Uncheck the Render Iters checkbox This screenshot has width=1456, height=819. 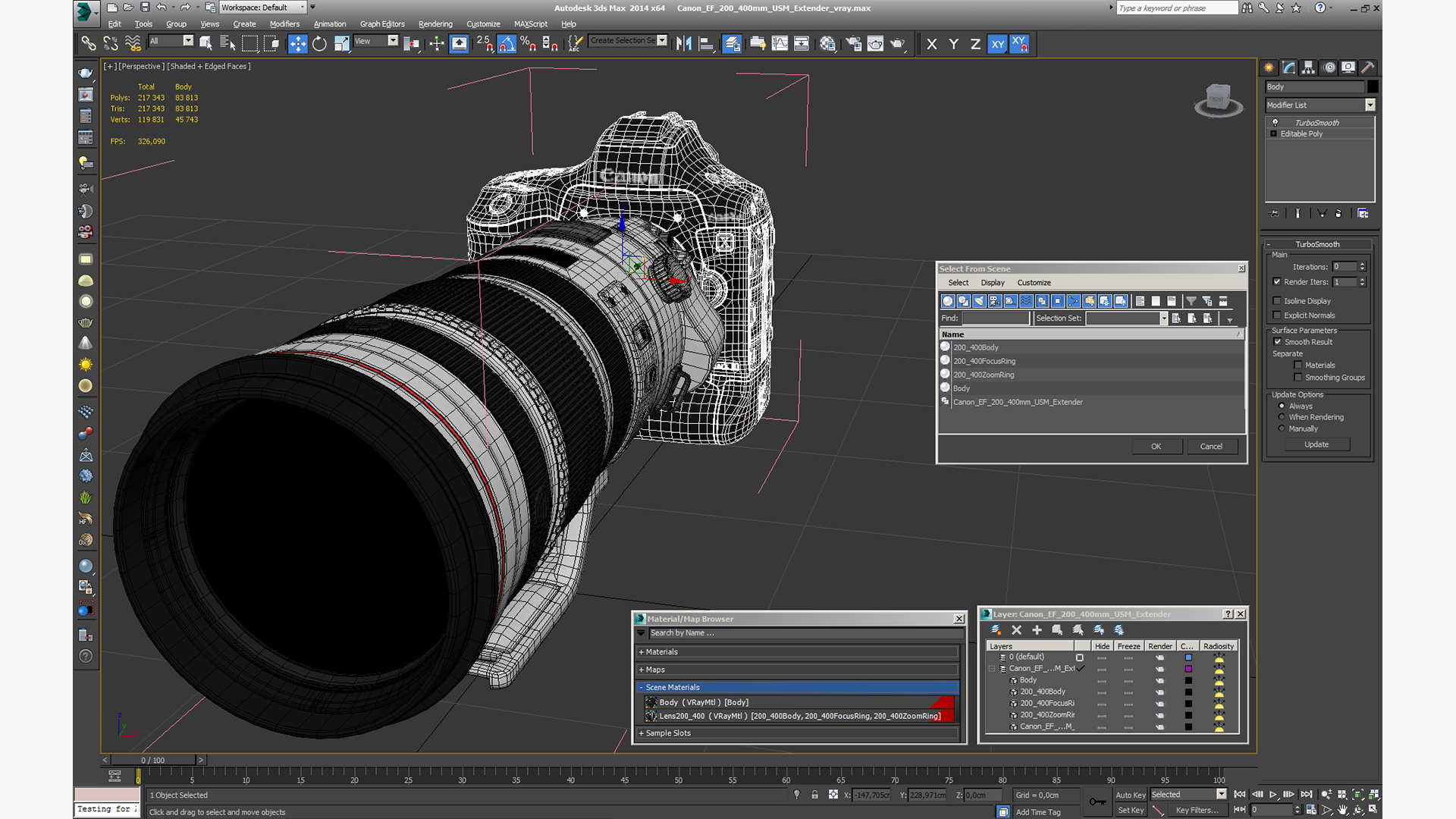[1277, 282]
